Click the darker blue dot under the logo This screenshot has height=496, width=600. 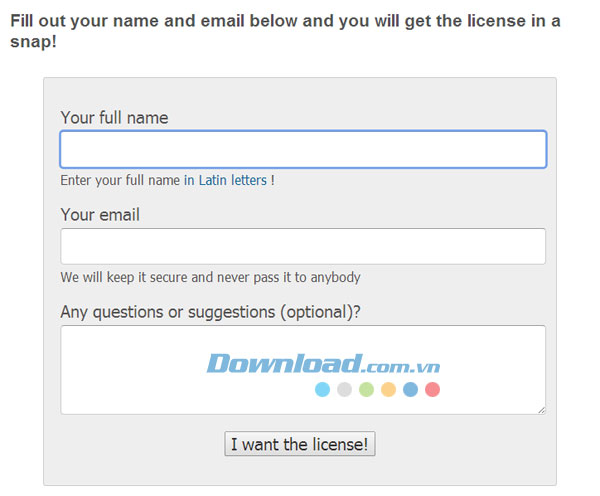pos(410,389)
